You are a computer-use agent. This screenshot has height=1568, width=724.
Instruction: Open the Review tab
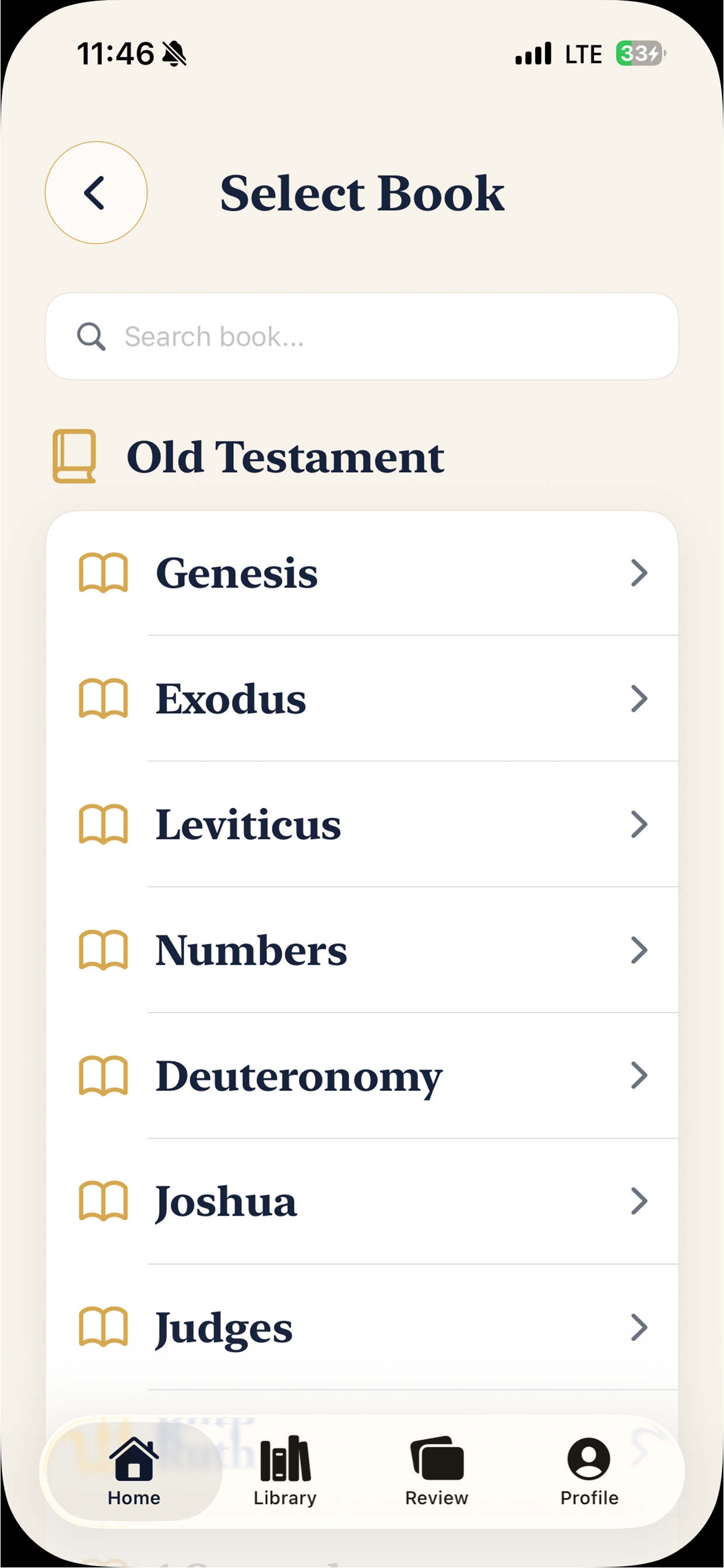(437, 1471)
